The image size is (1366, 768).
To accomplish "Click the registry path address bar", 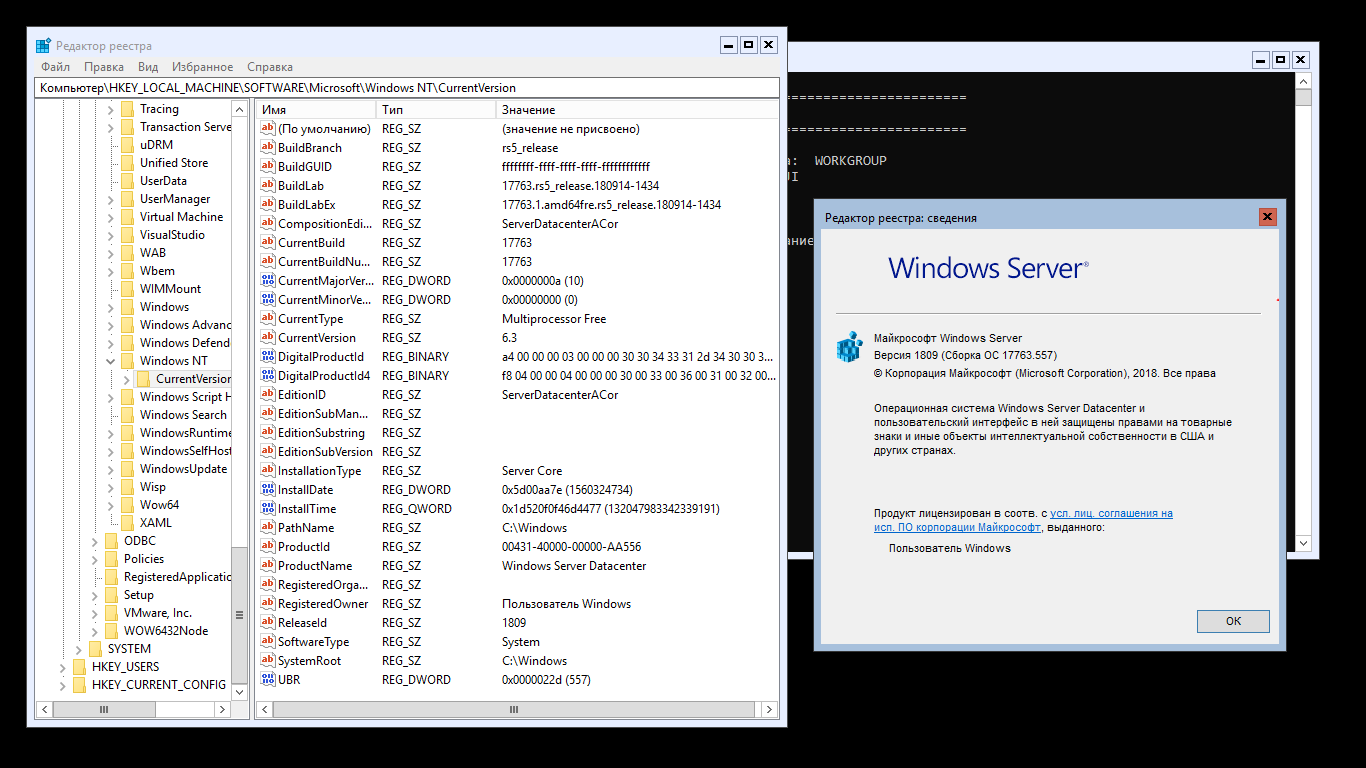I will point(406,88).
